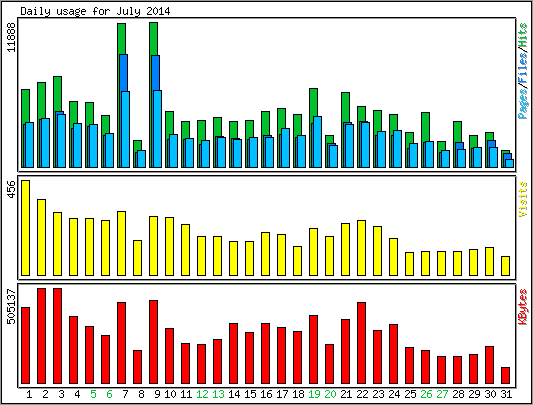Image resolution: width=533 pixels, height=405 pixels.
Task: Click the yellow "Visits" legend label
Action: point(523,199)
